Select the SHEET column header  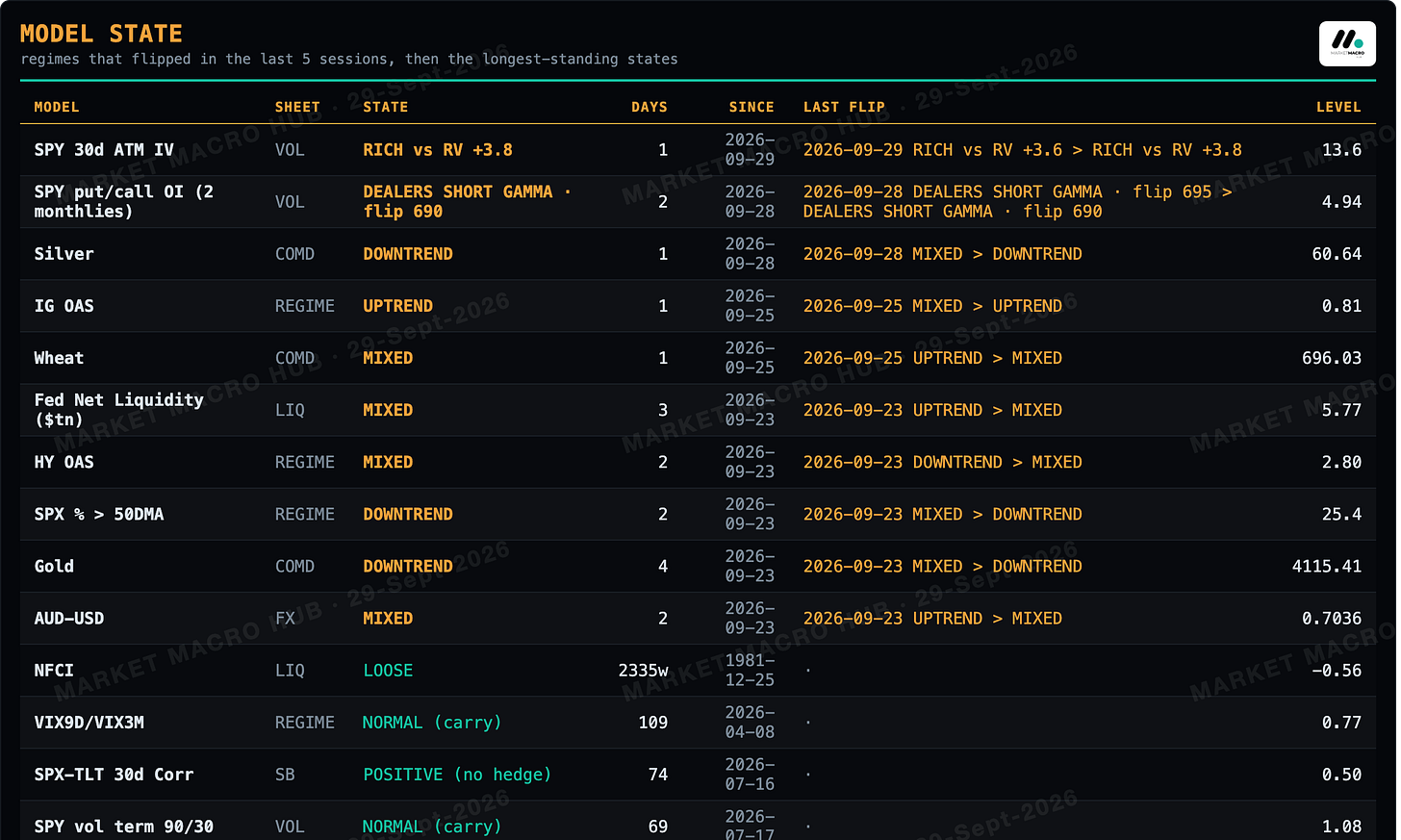[x=297, y=107]
